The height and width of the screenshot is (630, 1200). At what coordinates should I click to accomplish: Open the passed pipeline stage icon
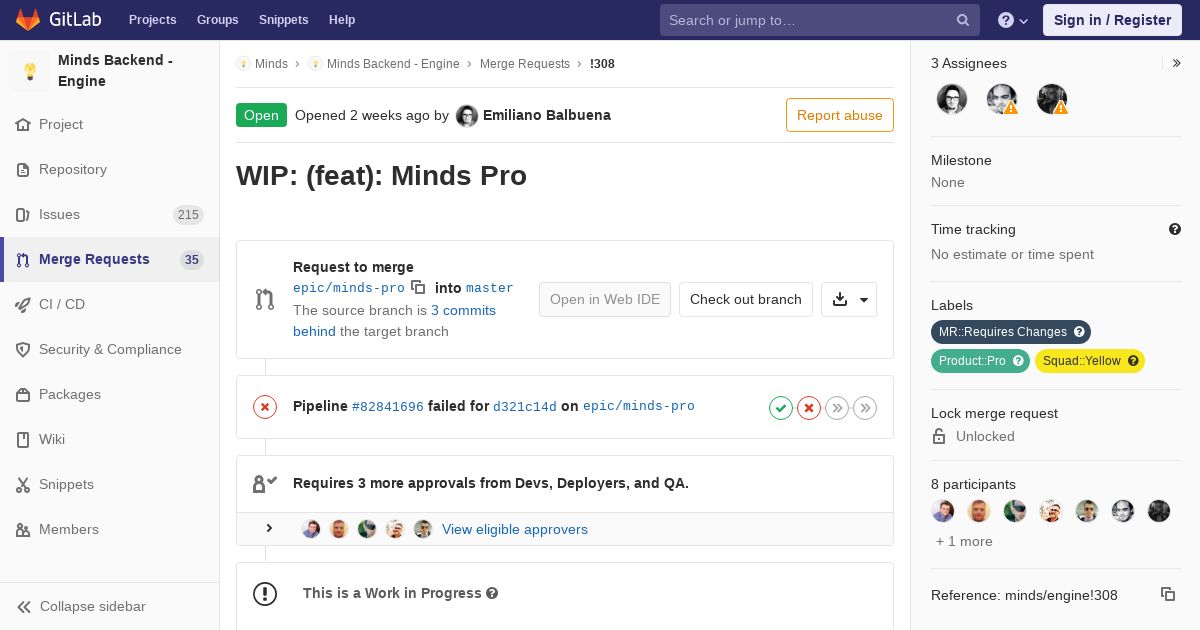point(781,407)
